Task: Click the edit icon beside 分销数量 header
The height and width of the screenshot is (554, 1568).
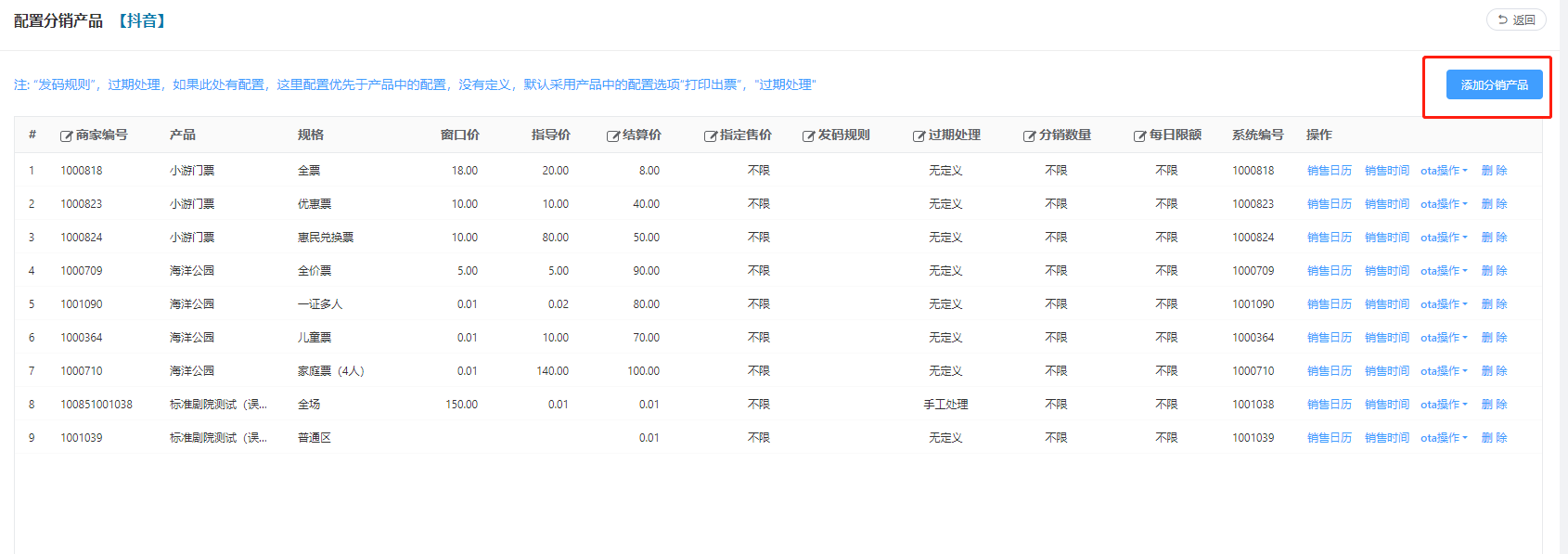Action: (x=1029, y=136)
